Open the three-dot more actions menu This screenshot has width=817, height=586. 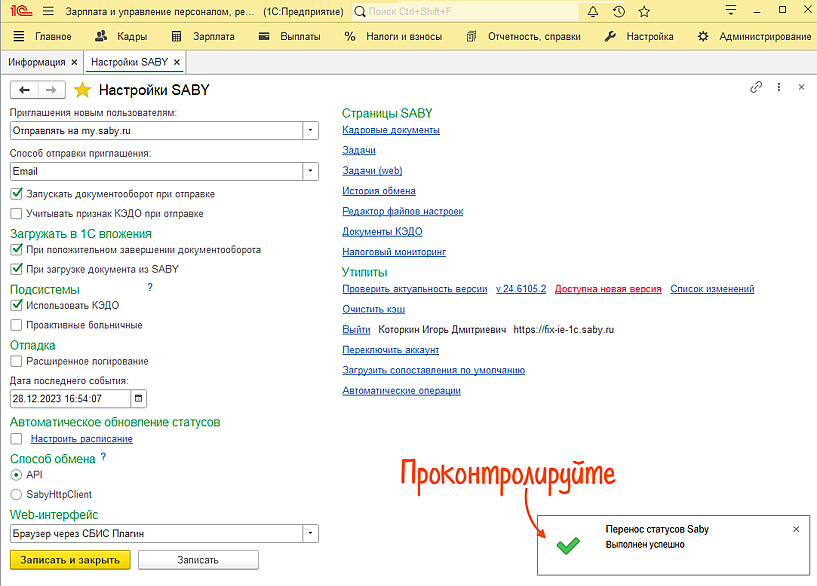[x=779, y=88]
